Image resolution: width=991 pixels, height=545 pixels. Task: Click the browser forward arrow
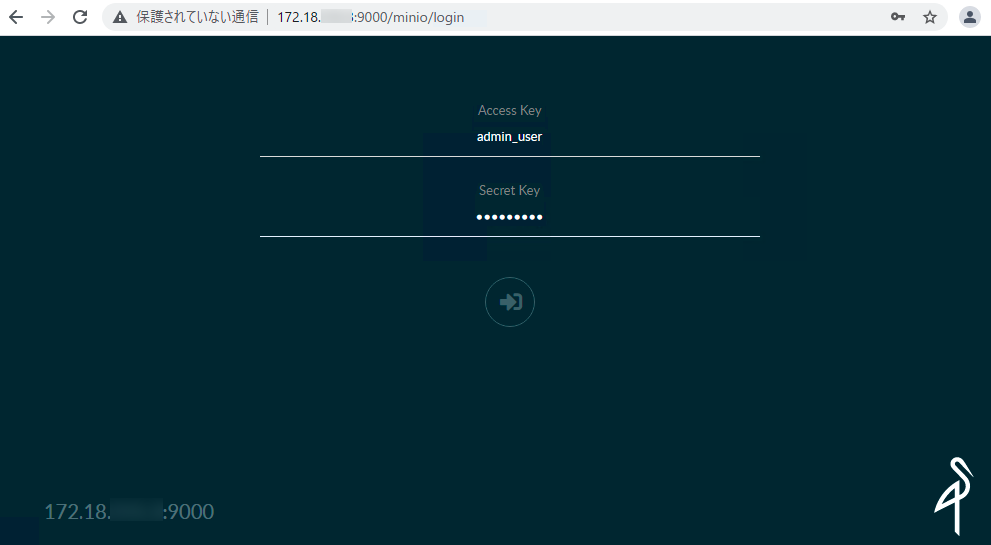point(48,17)
